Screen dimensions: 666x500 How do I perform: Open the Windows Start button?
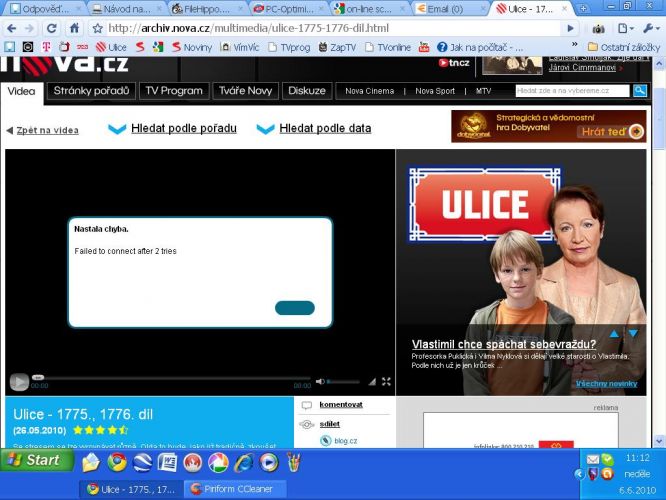(37, 460)
